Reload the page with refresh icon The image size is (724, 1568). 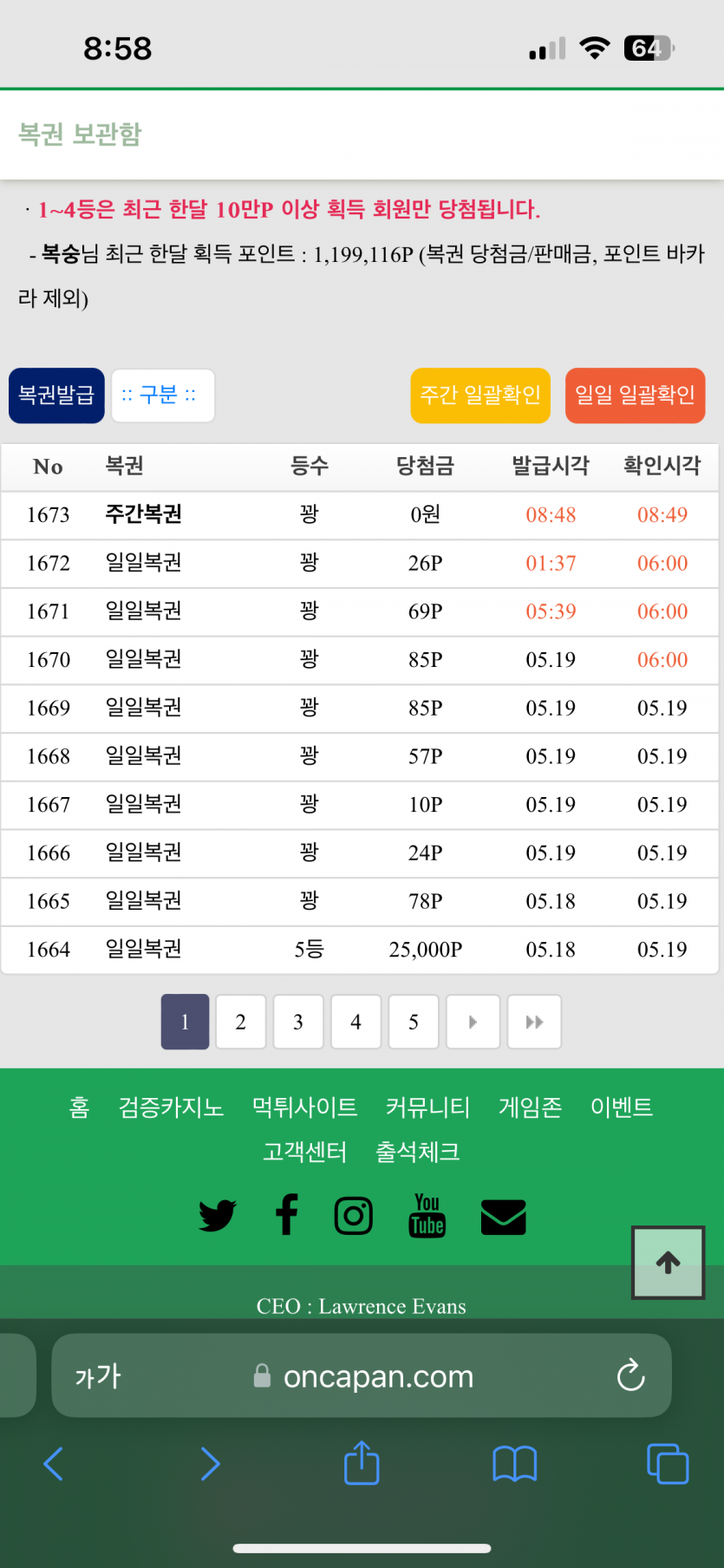coord(630,1375)
